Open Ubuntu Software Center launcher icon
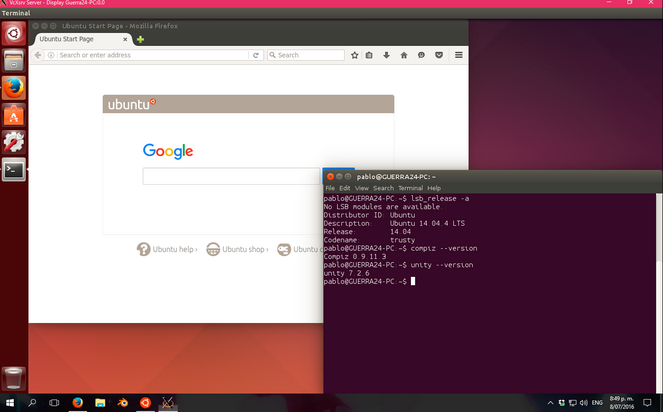The image size is (663, 413). tap(14, 115)
